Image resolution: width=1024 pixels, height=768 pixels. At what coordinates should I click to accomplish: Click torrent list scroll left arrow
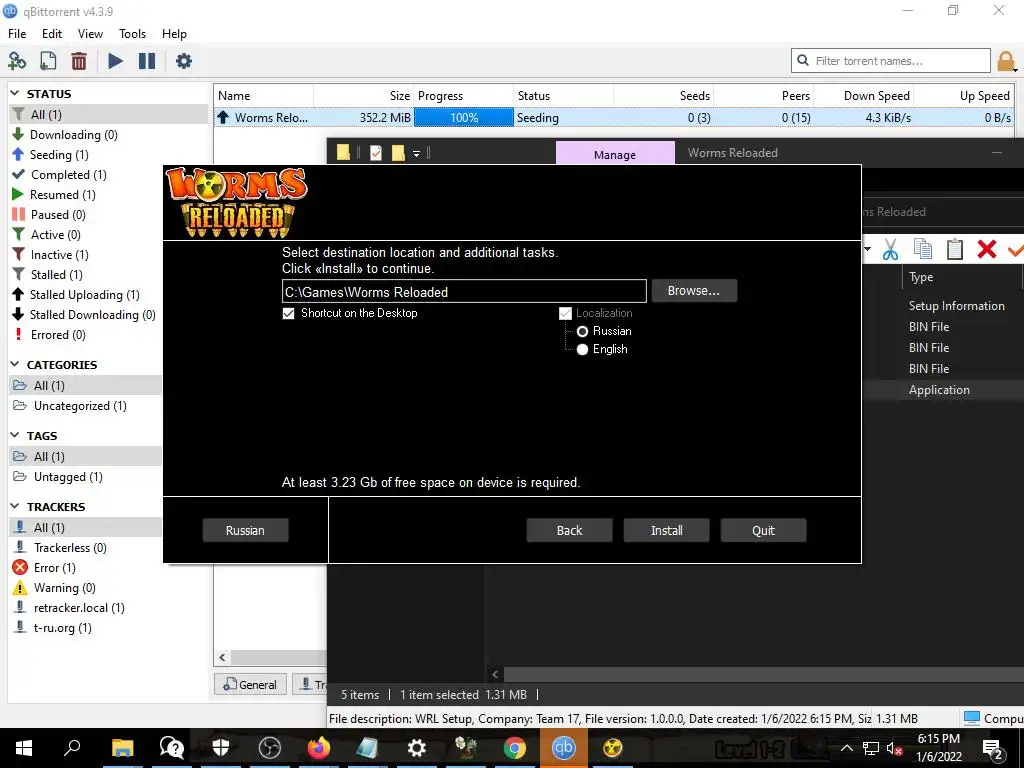(x=222, y=658)
